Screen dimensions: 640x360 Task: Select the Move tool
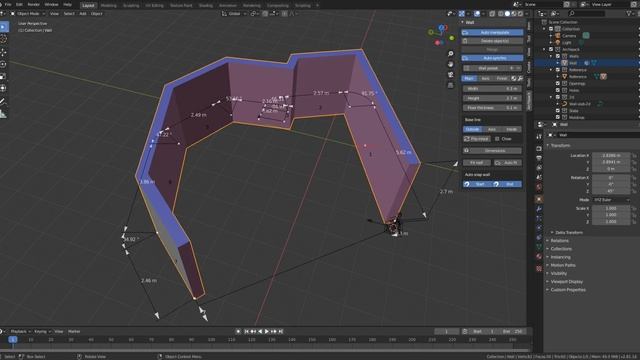click(x=3, y=52)
